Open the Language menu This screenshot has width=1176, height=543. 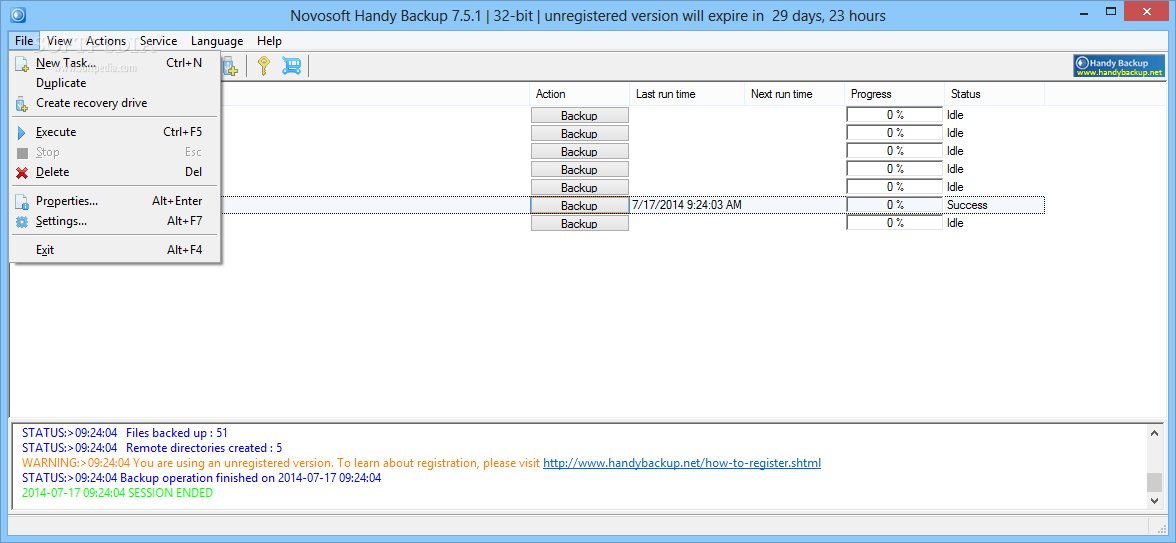(217, 41)
